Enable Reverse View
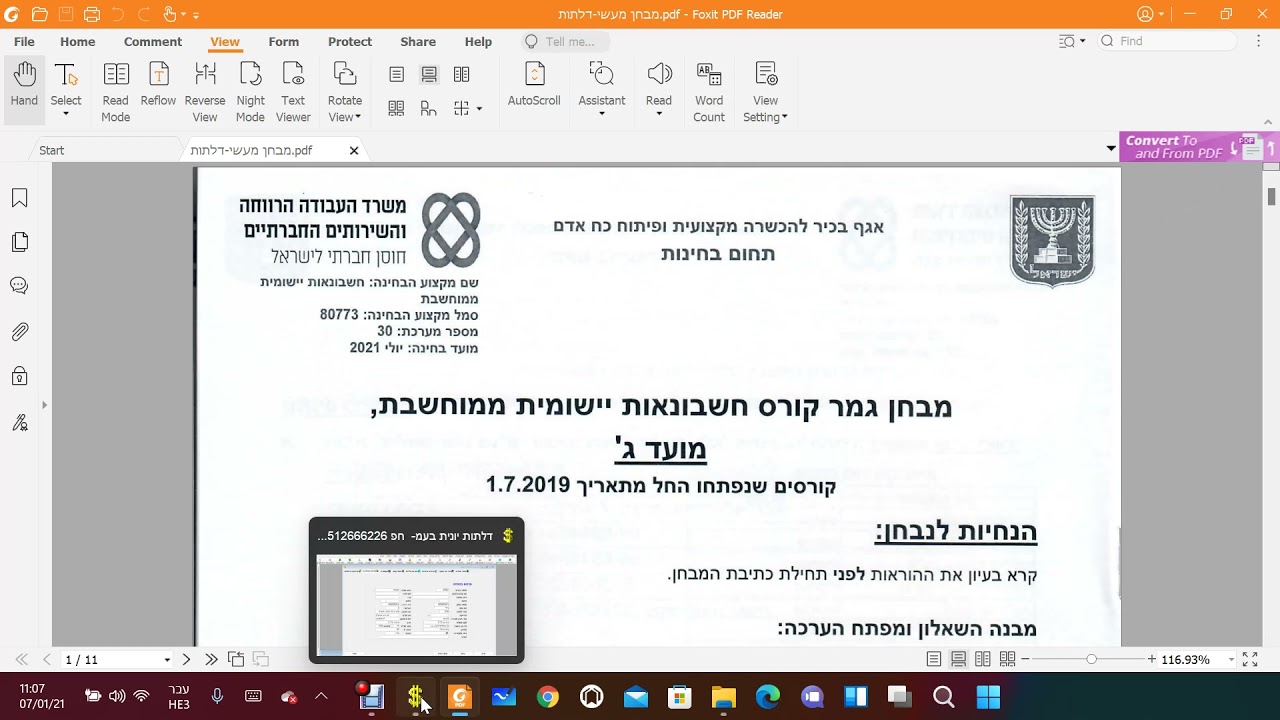The image size is (1280, 720). 205,90
